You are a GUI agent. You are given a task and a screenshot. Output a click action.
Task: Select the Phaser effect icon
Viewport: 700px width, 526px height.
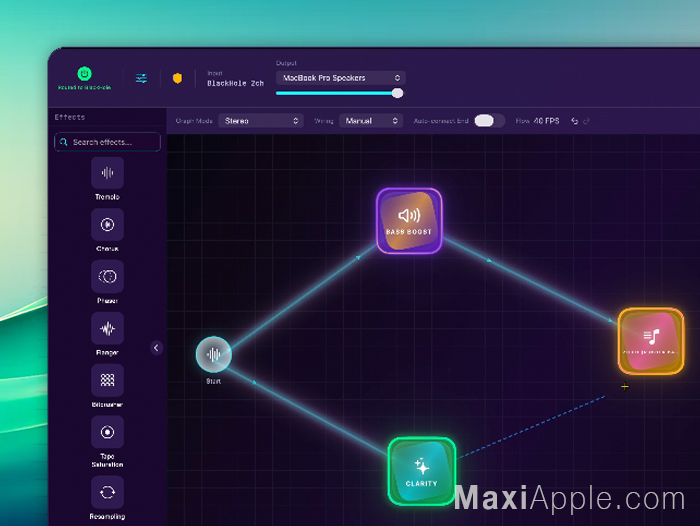pyautogui.click(x=107, y=276)
